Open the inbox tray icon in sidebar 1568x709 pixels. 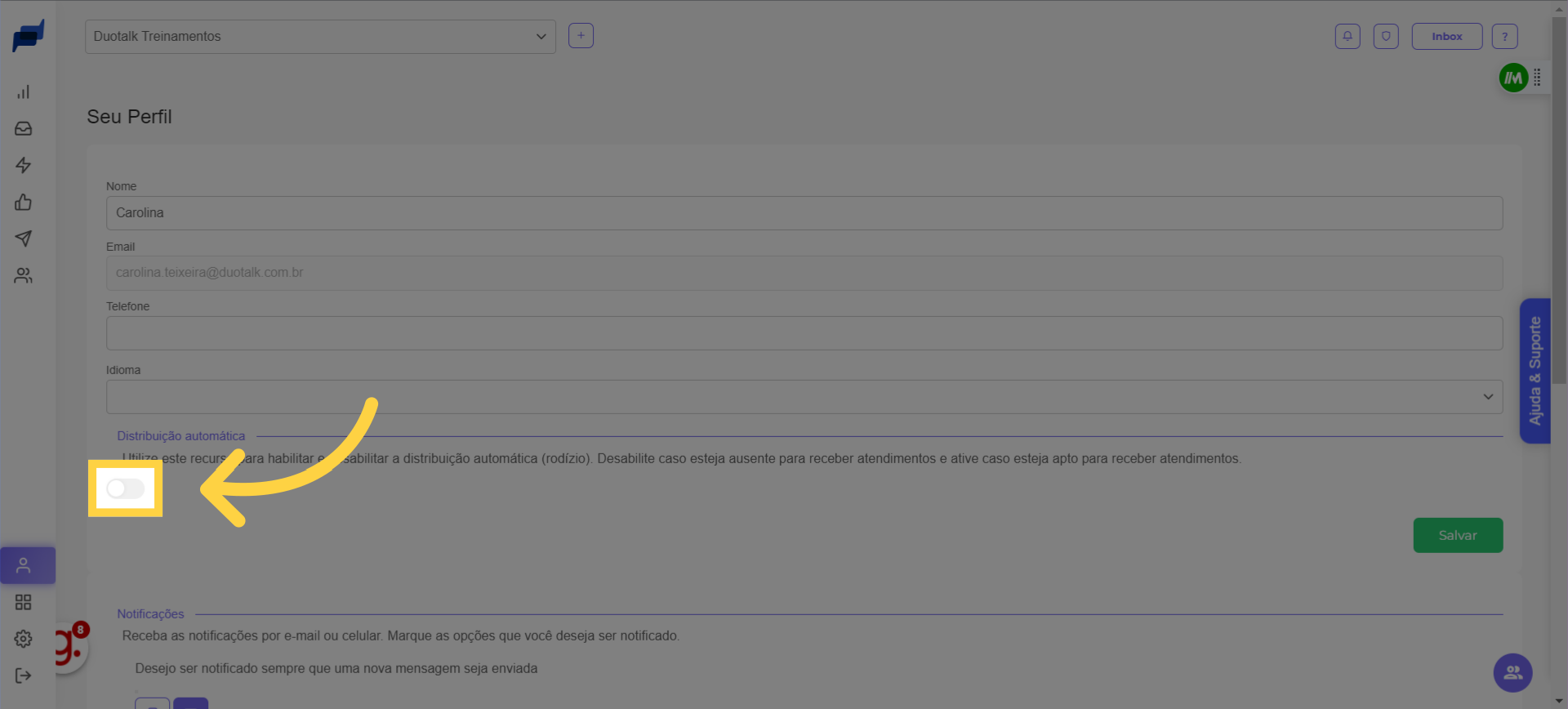pyautogui.click(x=23, y=128)
